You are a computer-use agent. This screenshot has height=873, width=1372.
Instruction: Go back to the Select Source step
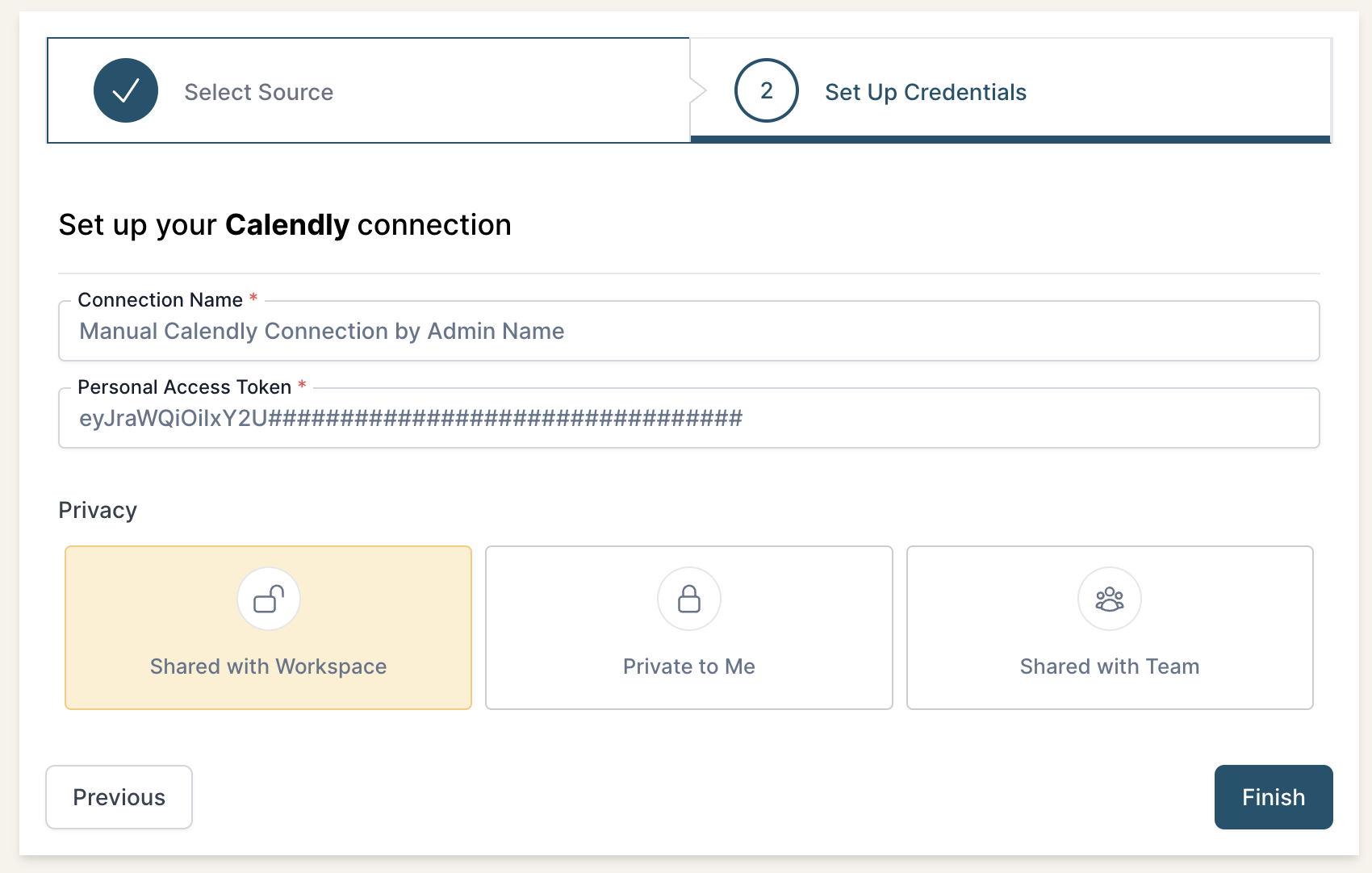(x=258, y=92)
